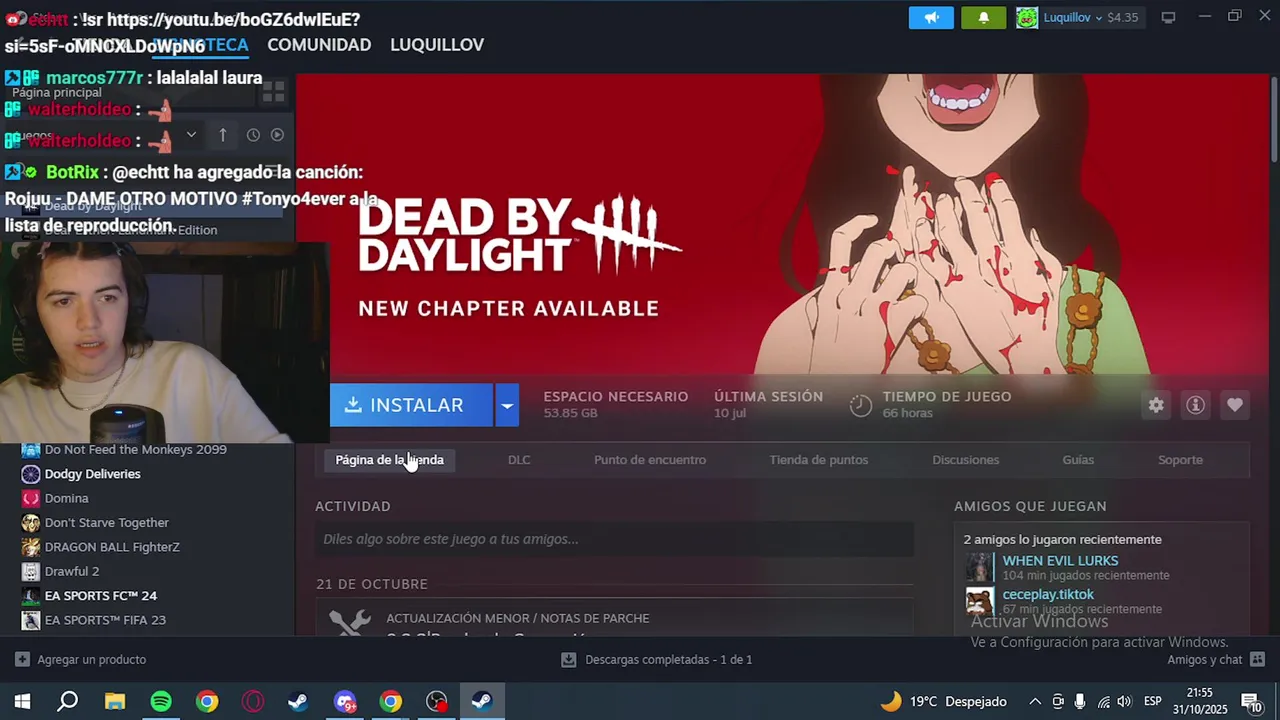Image resolution: width=1280 pixels, height=720 pixels.
Task: Click the wrench icon on the patch notes entry
Action: point(349,624)
